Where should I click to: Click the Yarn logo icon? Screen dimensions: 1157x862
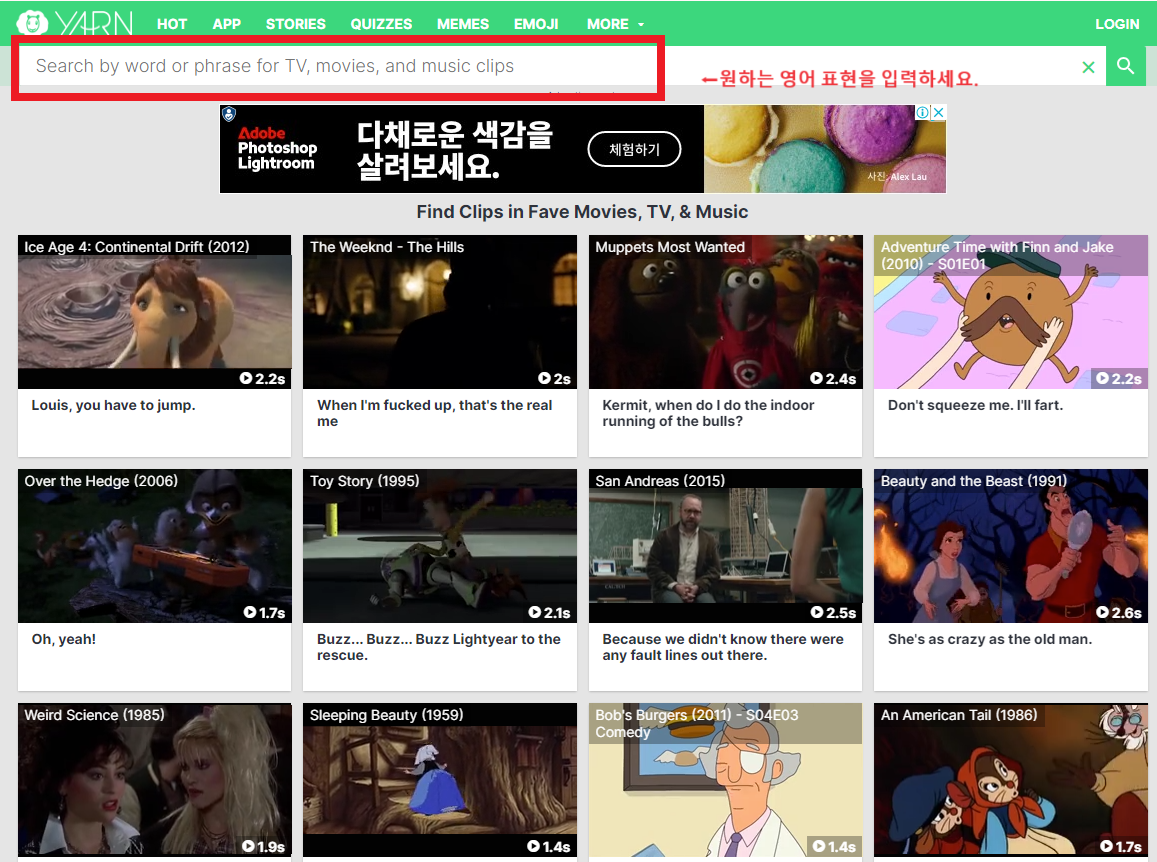(32, 23)
